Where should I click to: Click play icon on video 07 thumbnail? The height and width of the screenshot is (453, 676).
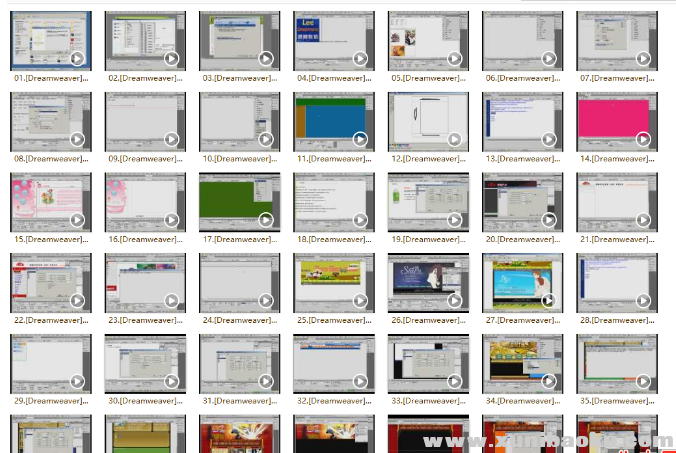[x=643, y=59]
